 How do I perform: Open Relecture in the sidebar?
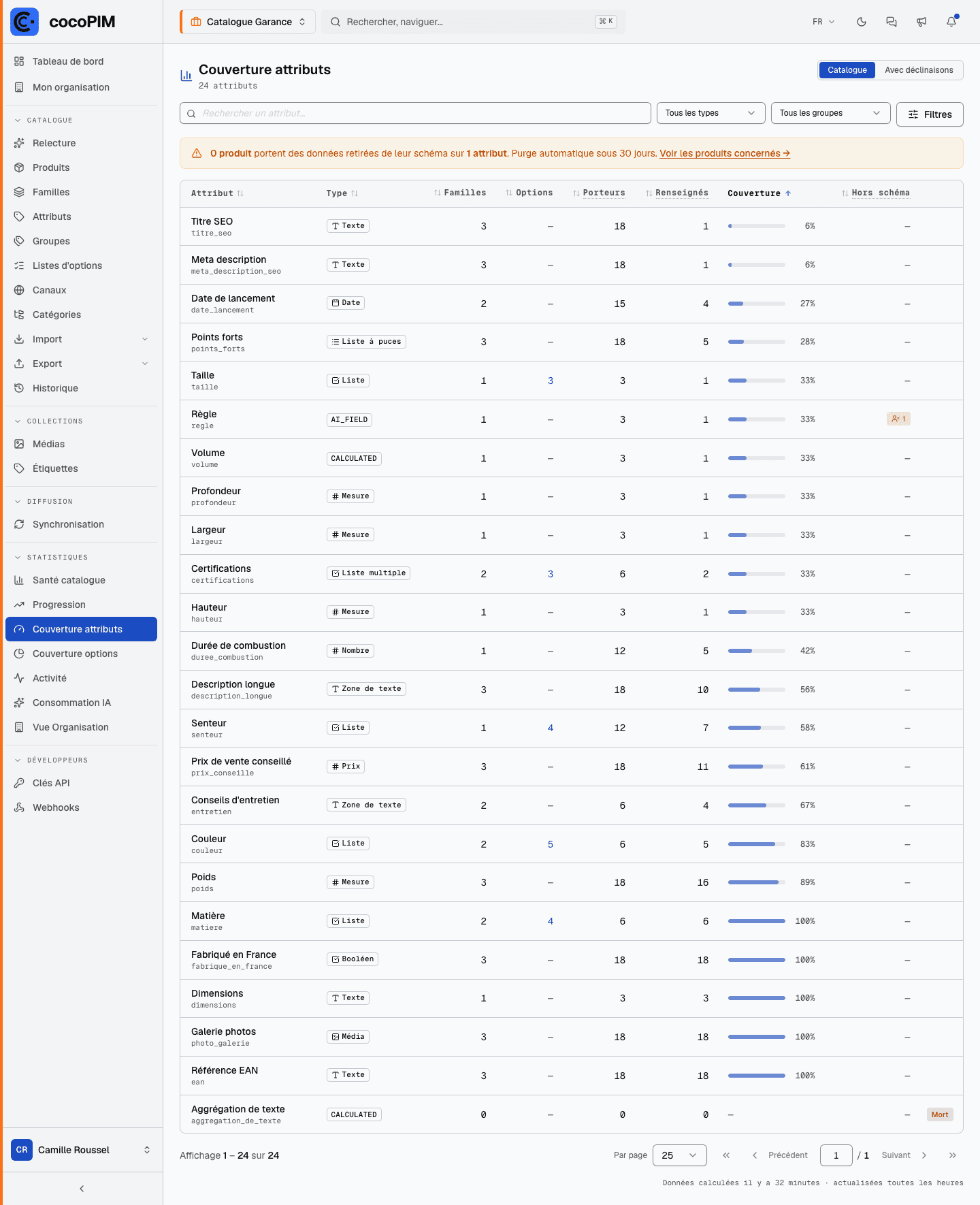pos(82,143)
